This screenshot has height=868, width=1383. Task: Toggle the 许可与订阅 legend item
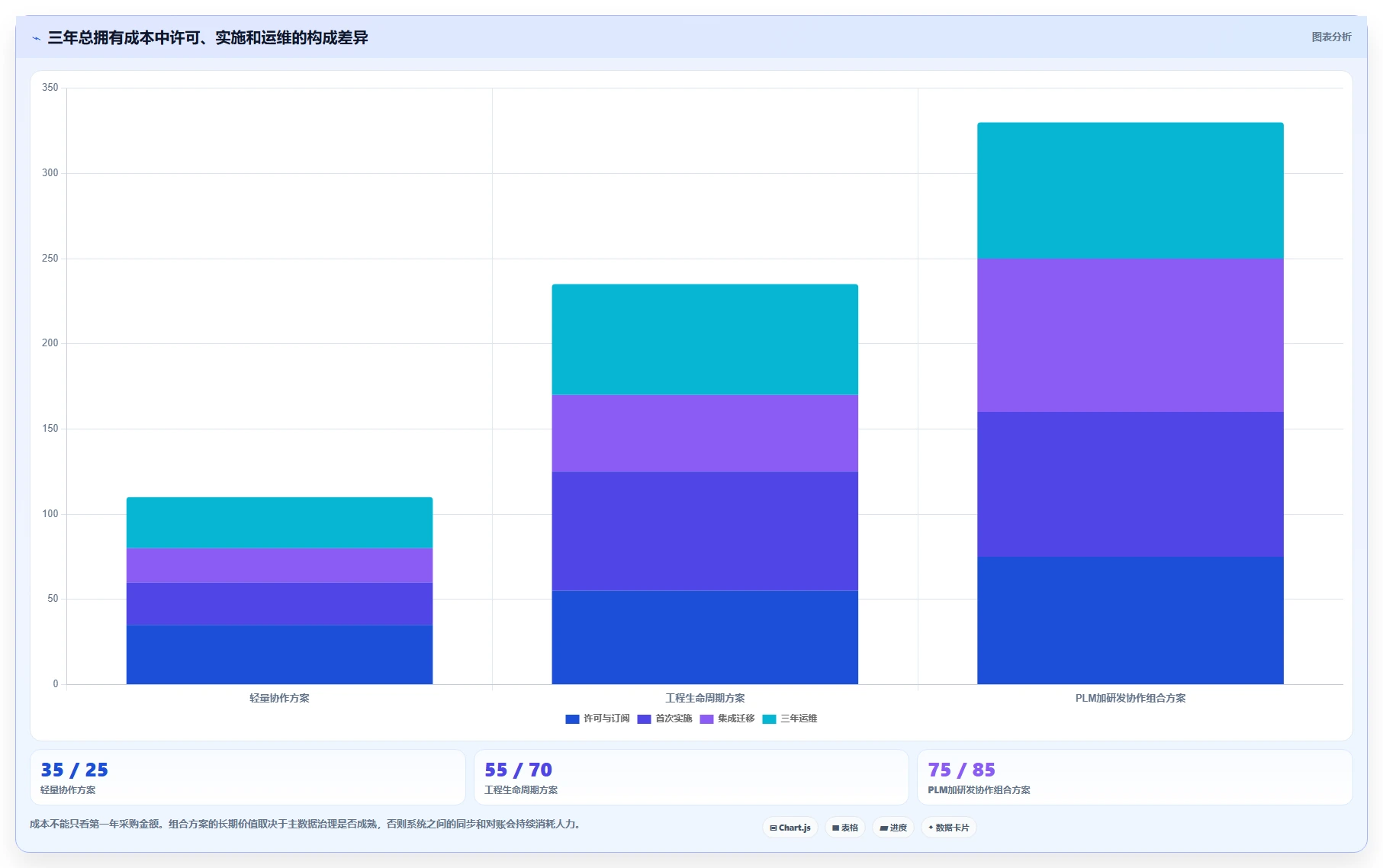(597, 719)
